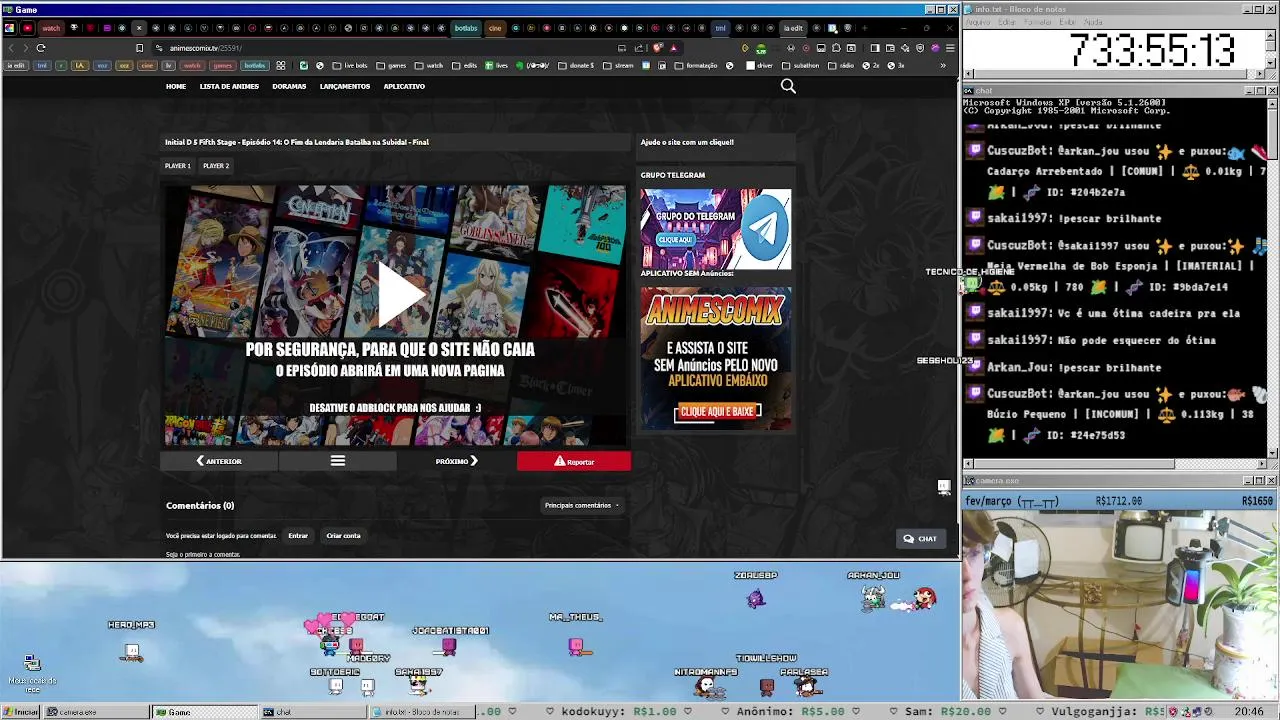1280x720 pixels.
Task: Open the 'games' bookmark folder
Action: point(390,66)
